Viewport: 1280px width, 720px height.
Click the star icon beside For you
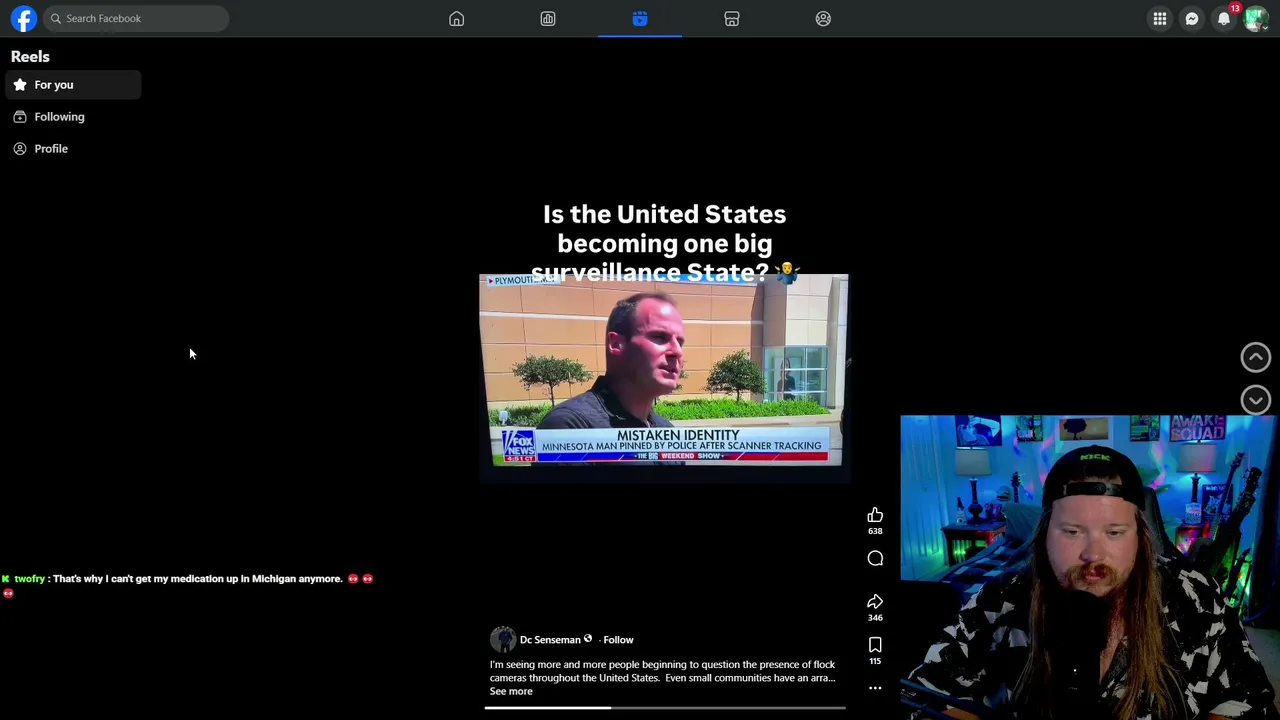(x=20, y=85)
